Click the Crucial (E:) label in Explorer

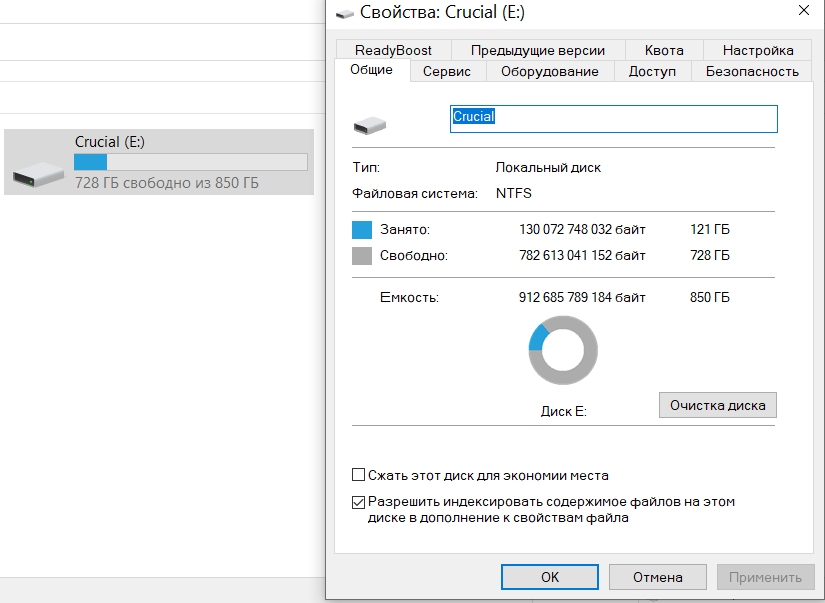109,142
